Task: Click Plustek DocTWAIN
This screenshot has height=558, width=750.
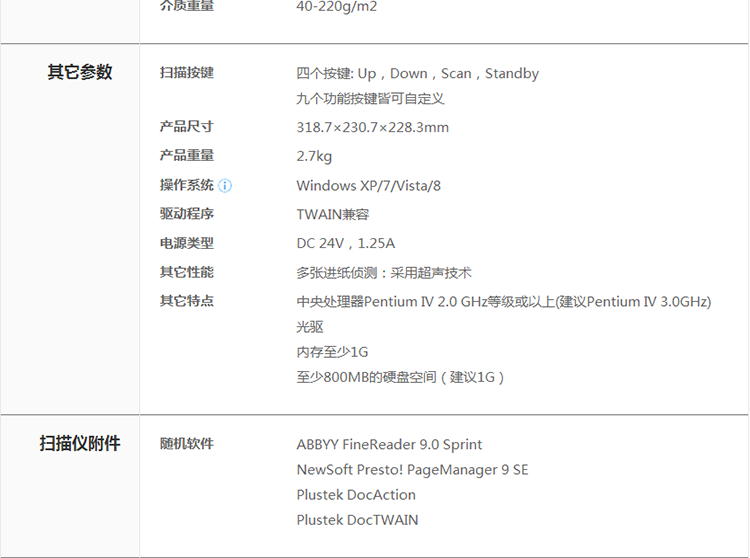Action: pos(357,520)
